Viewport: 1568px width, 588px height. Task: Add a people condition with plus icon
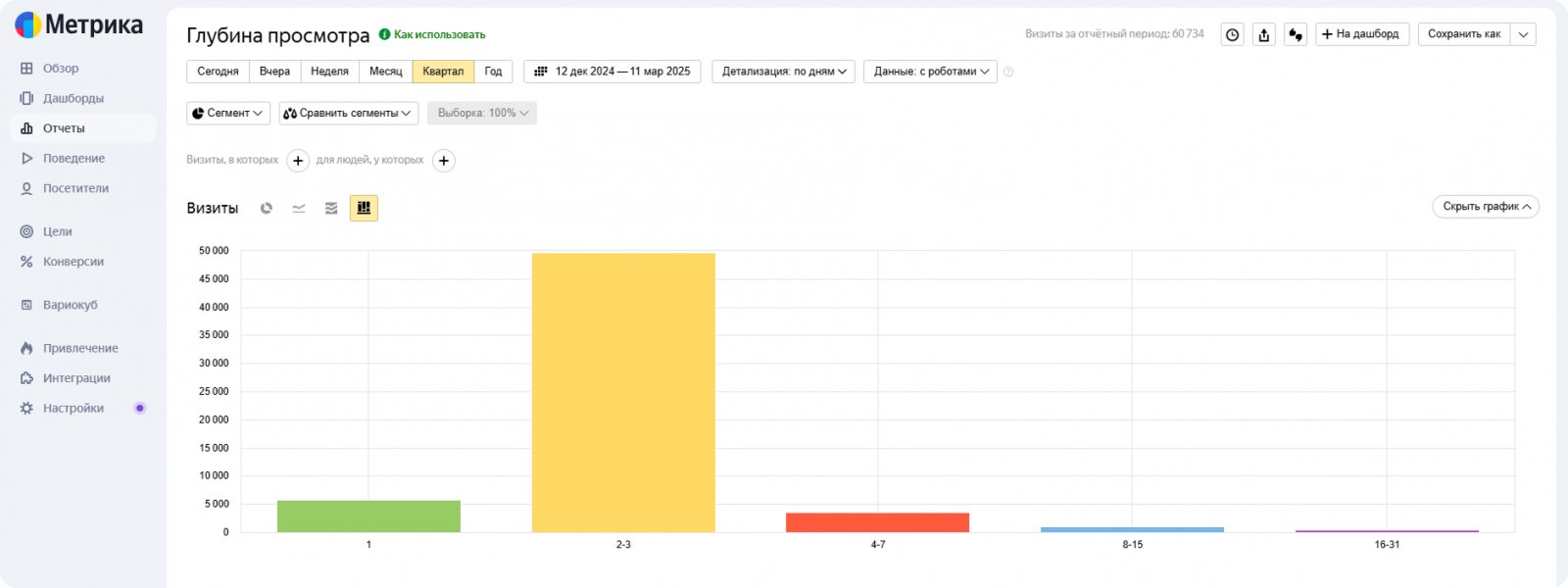tap(444, 161)
